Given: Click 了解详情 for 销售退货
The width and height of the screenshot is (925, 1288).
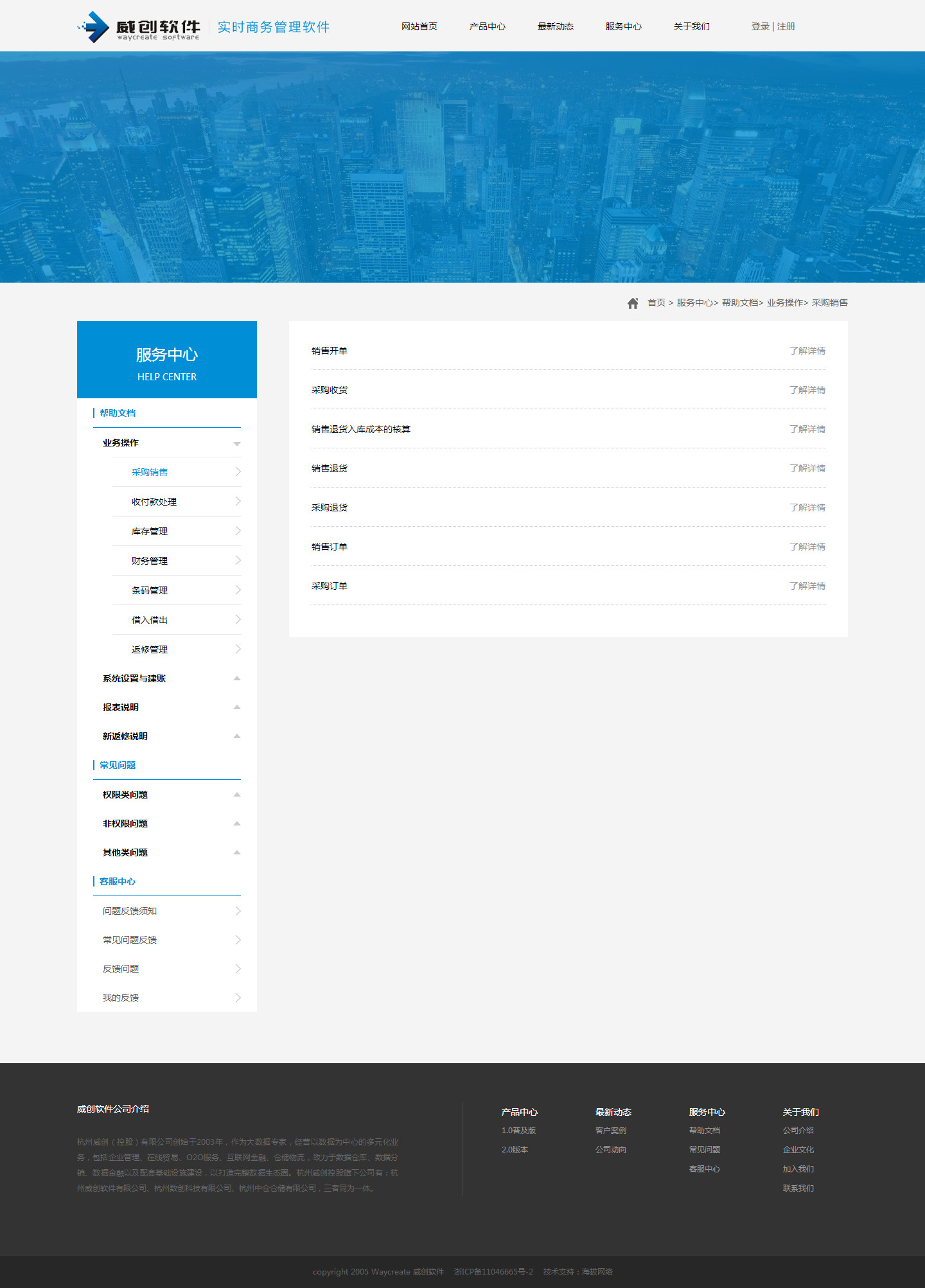Looking at the screenshot, I should pos(807,468).
